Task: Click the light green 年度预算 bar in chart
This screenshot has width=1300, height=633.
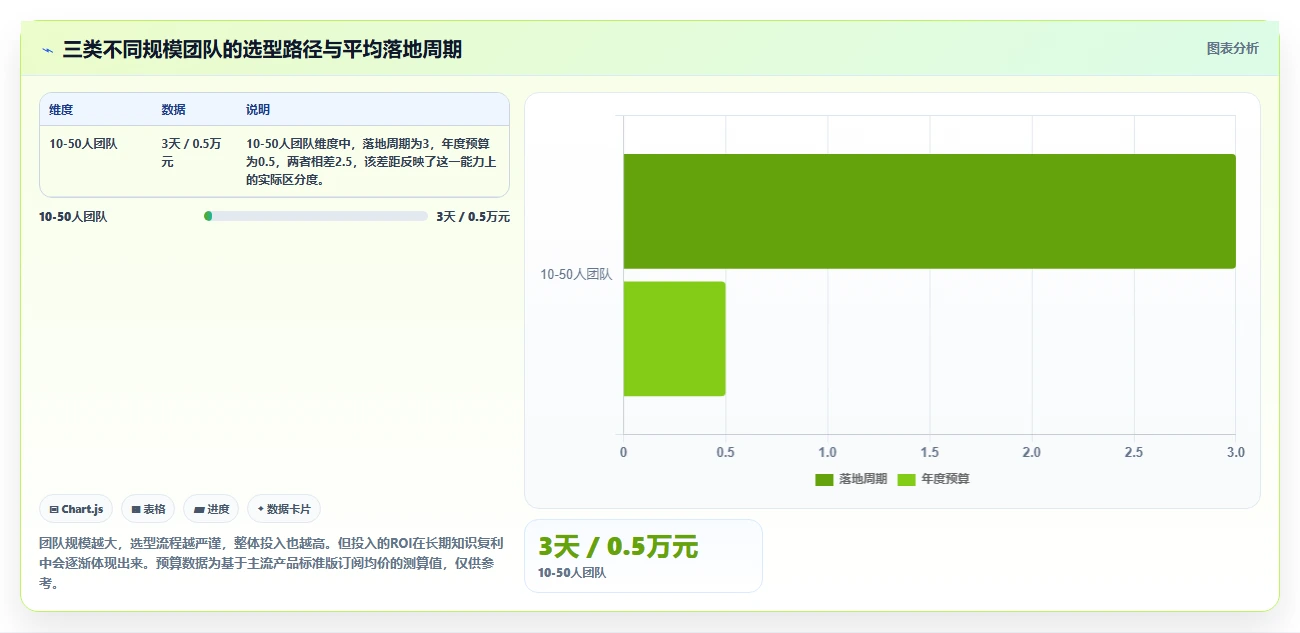Action: point(674,339)
